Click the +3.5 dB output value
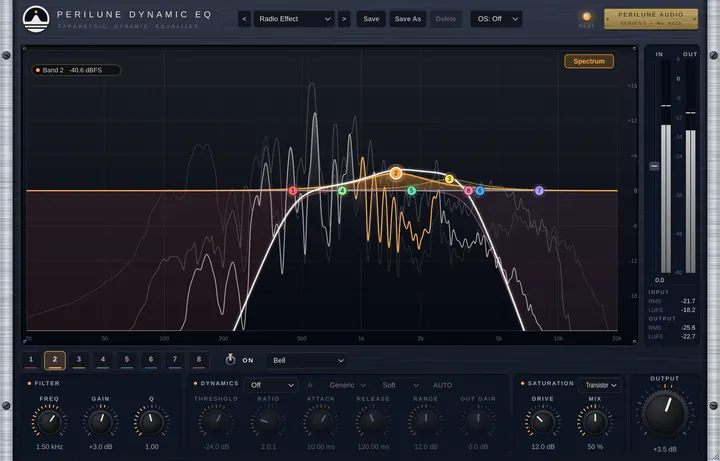The image size is (720, 461). 664,450
